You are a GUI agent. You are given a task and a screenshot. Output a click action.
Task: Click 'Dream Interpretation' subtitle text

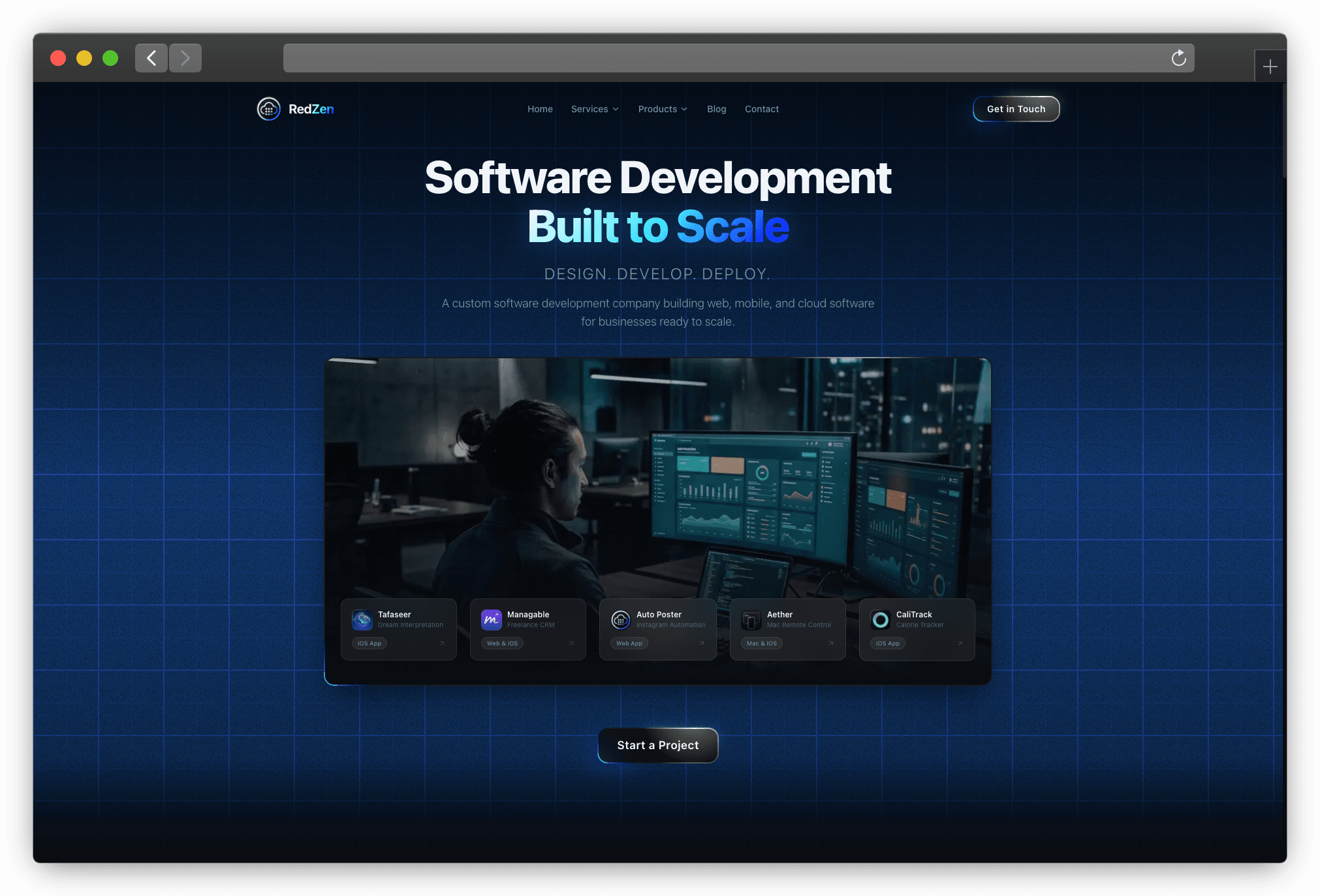(411, 625)
